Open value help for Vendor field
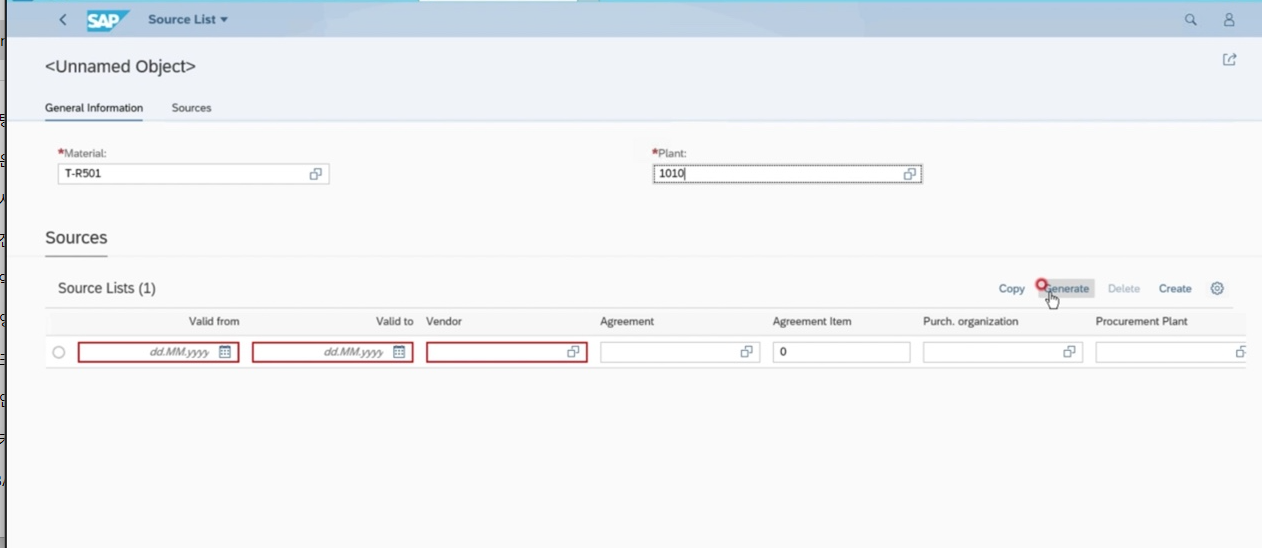Image resolution: width=1262 pixels, height=548 pixels. tap(574, 352)
